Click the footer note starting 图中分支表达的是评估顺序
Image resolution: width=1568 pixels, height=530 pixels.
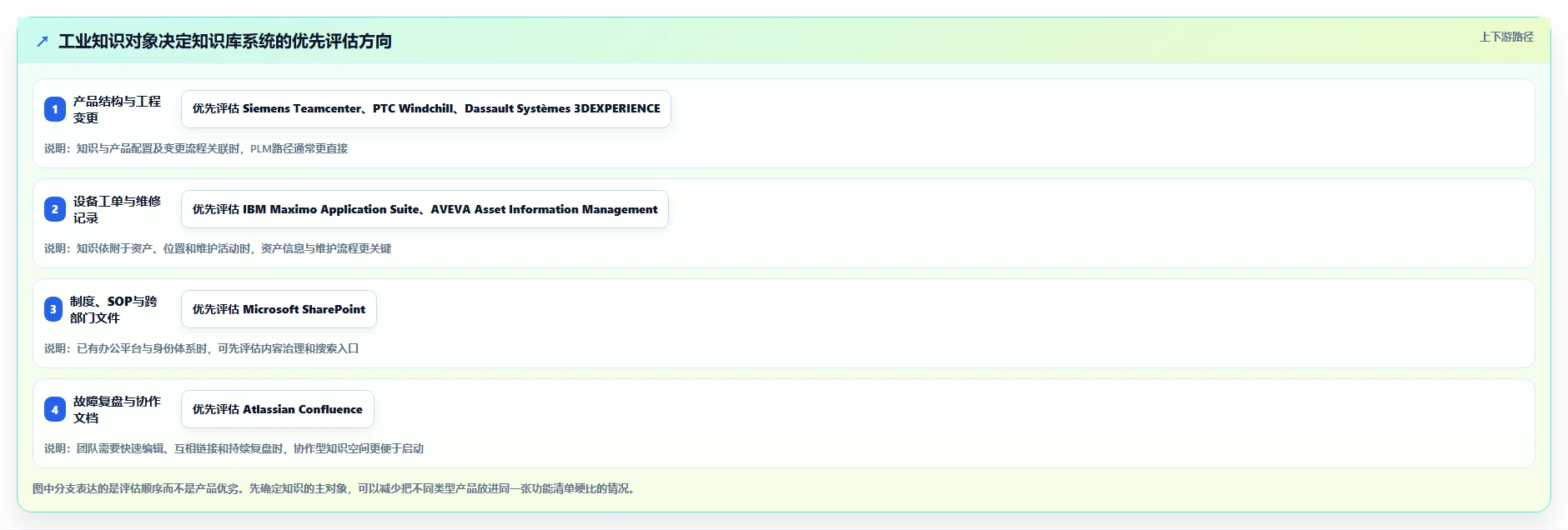click(336, 488)
